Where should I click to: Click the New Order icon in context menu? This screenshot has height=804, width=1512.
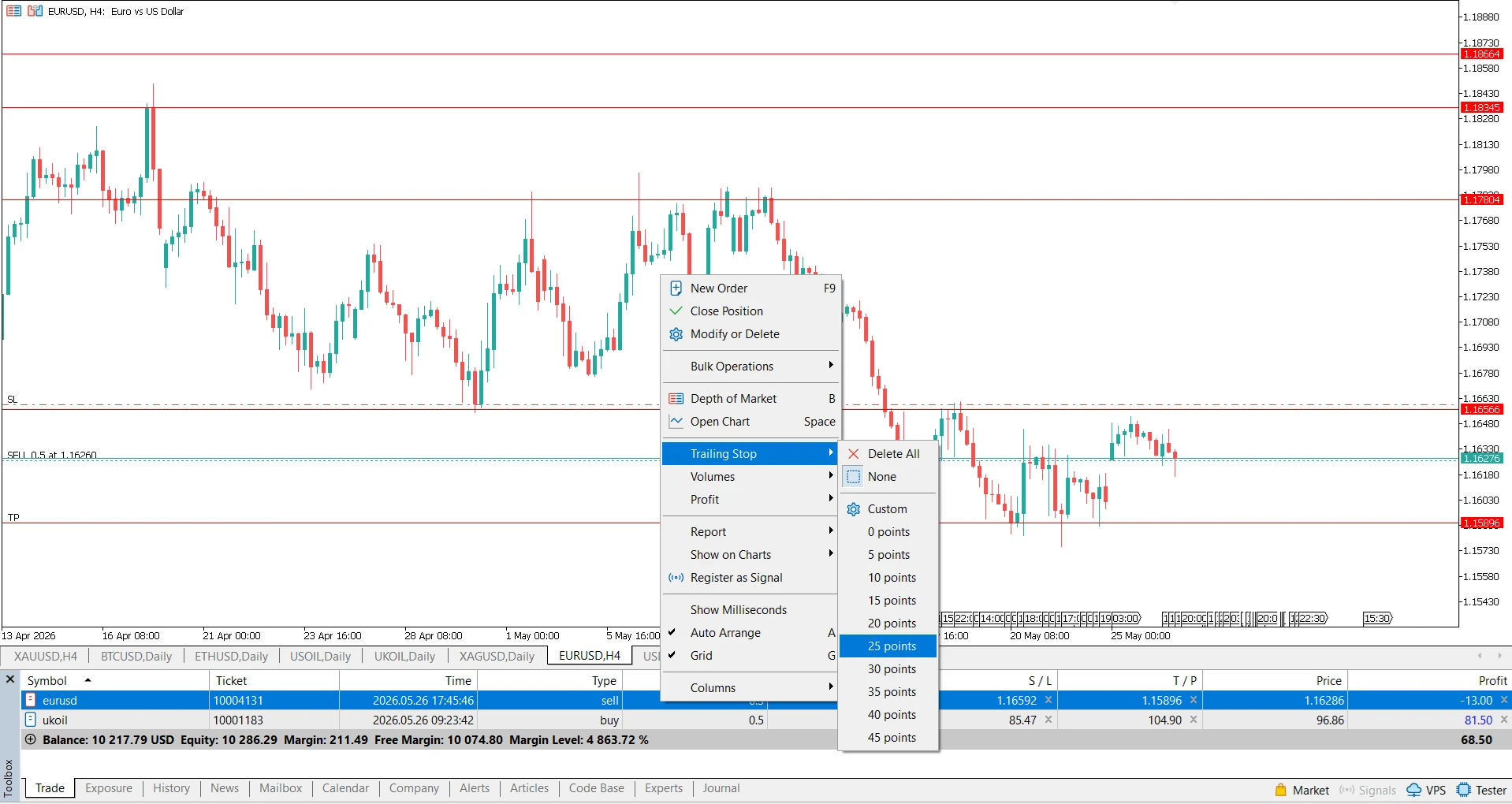(676, 288)
